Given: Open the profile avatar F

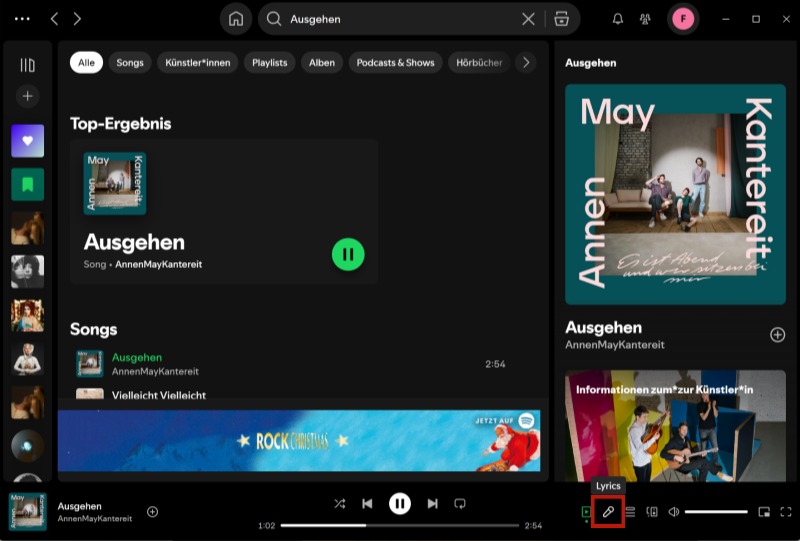Looking at the screenshot, I should tap(683, 19).
